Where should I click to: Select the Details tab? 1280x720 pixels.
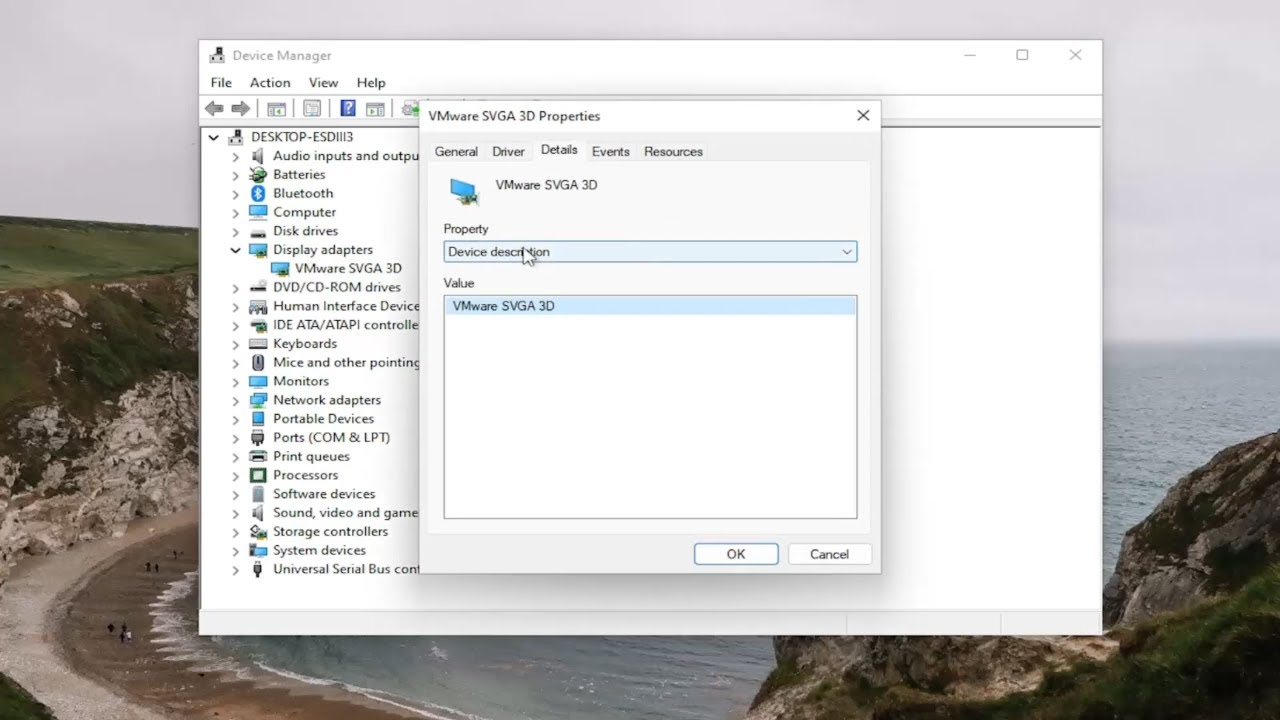pos(559,150)
